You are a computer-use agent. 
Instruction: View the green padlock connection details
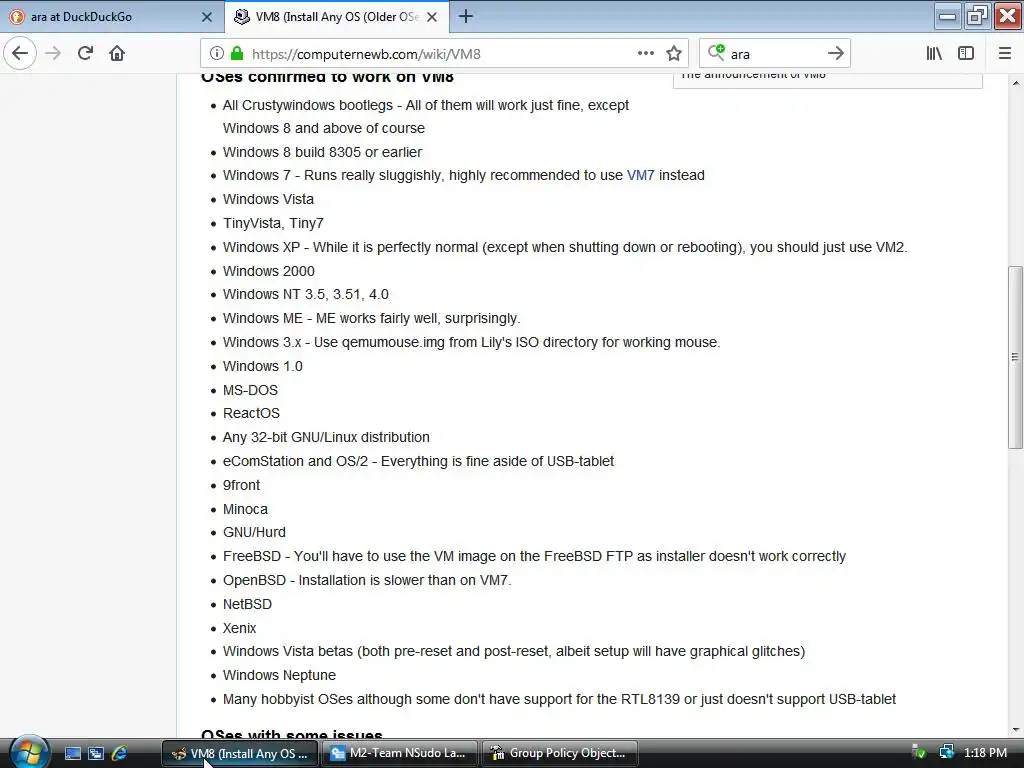237,54
